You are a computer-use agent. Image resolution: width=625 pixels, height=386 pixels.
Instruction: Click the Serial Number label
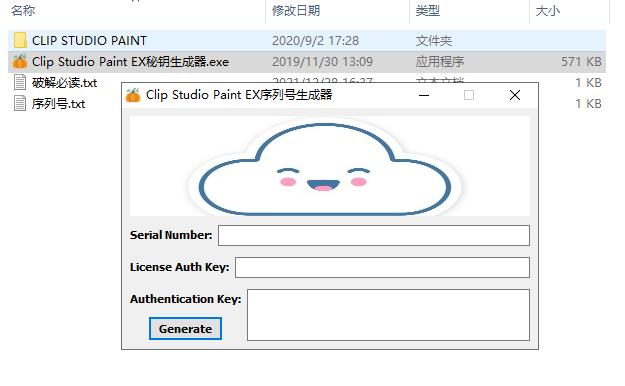[171, 235]
